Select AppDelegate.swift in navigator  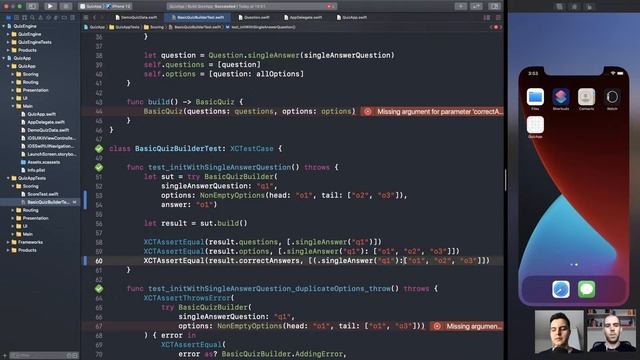46,122
